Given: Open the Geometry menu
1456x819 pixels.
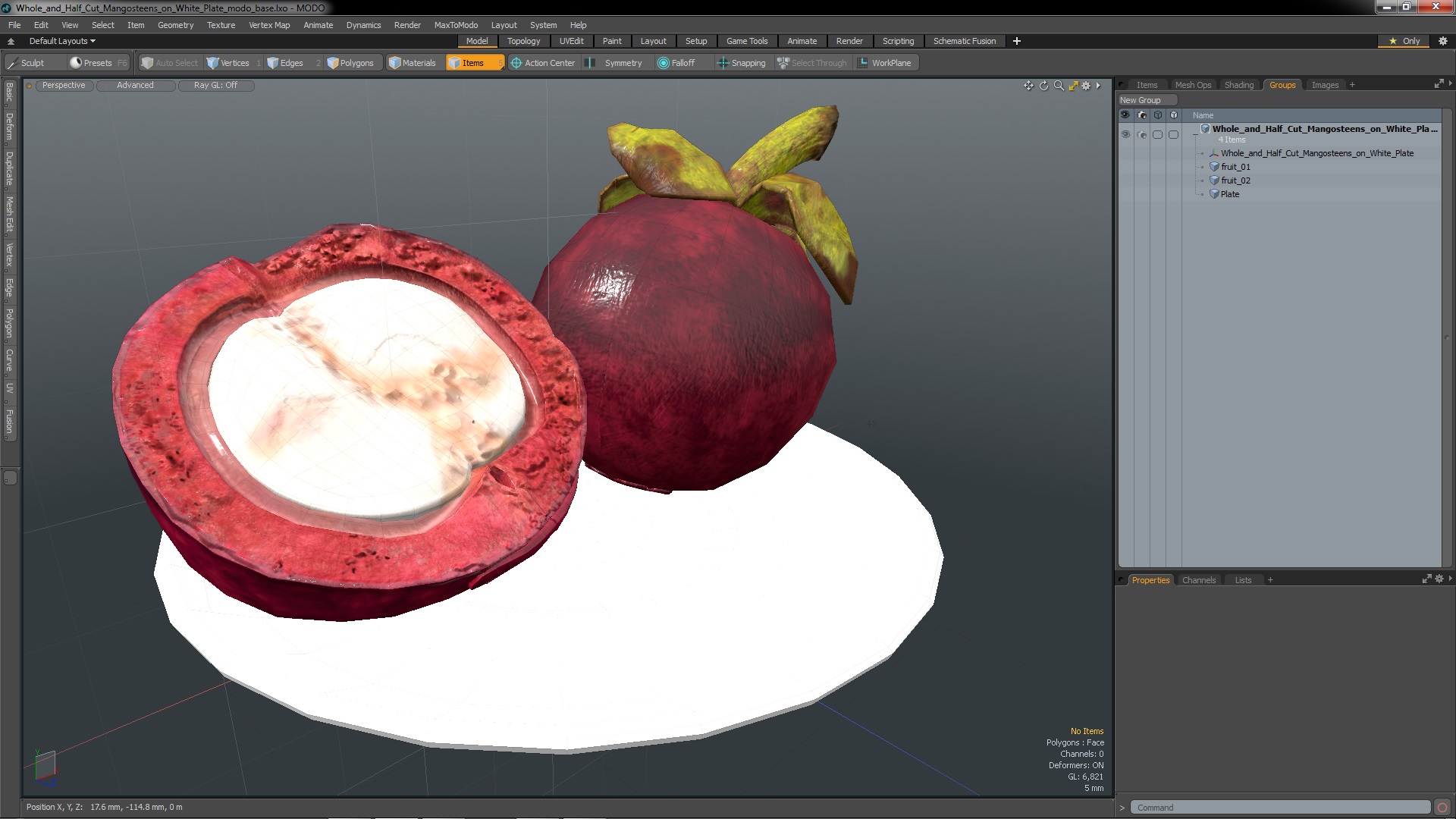Looking at the screenshot, I should 175,25.
